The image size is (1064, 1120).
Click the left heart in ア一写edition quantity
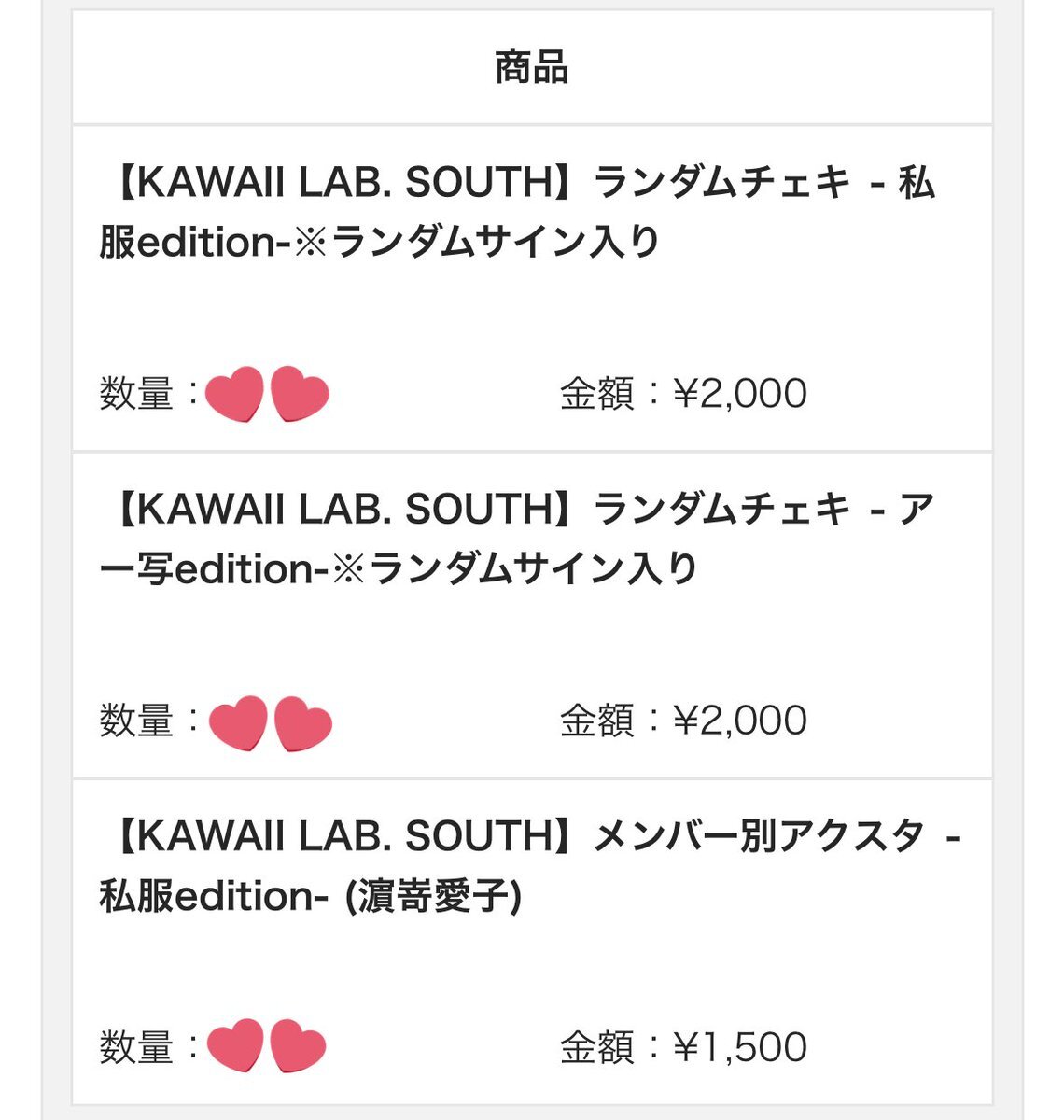click(x=237, y=723)
